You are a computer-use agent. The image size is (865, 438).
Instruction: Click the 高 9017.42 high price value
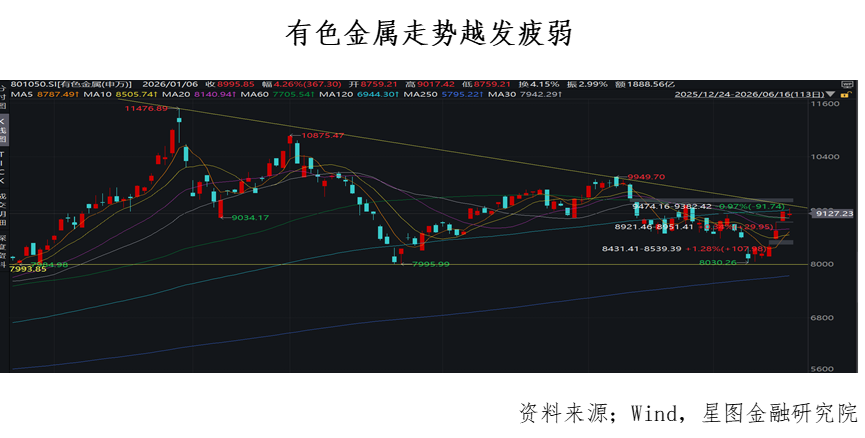click(x=430, y=84)
